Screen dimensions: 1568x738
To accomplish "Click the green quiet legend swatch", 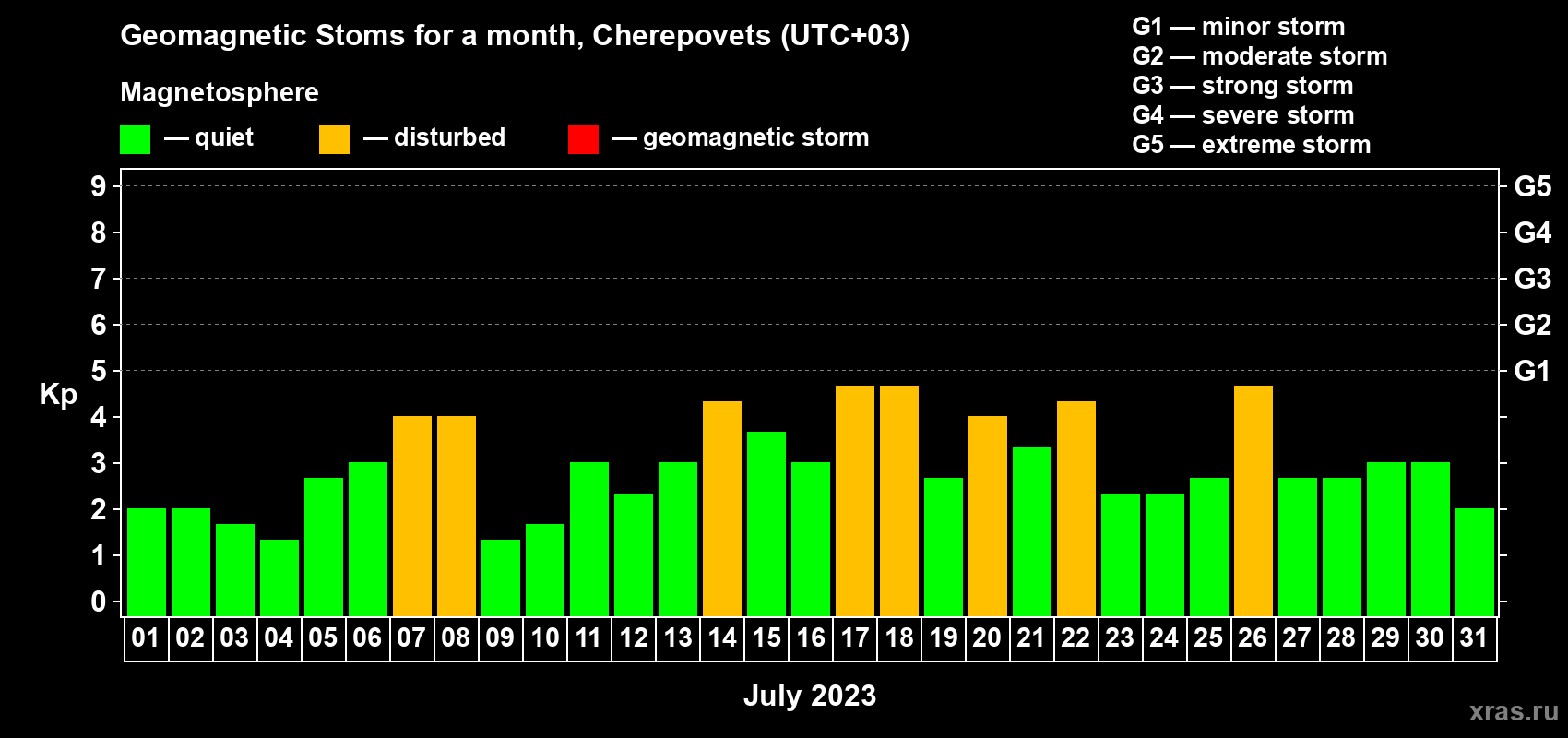I will point(135,139).
